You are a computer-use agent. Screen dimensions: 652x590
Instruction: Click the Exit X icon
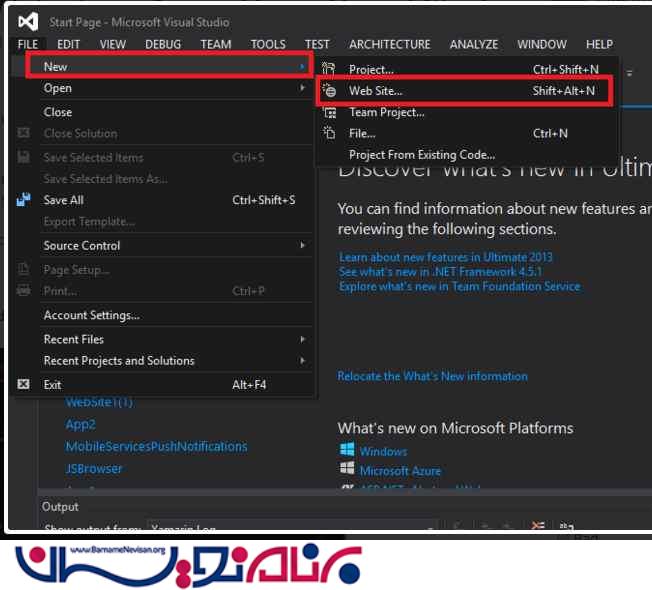(23, 384)
